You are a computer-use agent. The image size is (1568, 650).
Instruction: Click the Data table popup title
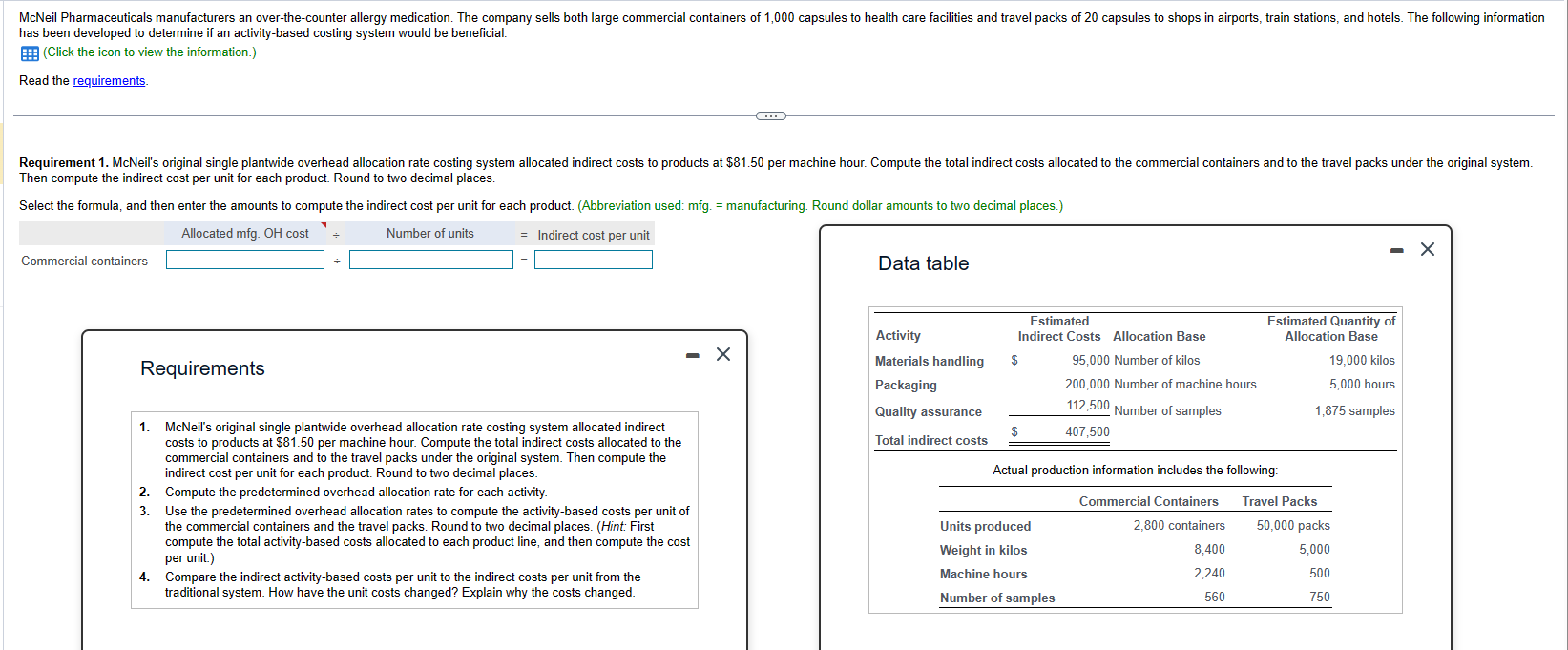923,263
